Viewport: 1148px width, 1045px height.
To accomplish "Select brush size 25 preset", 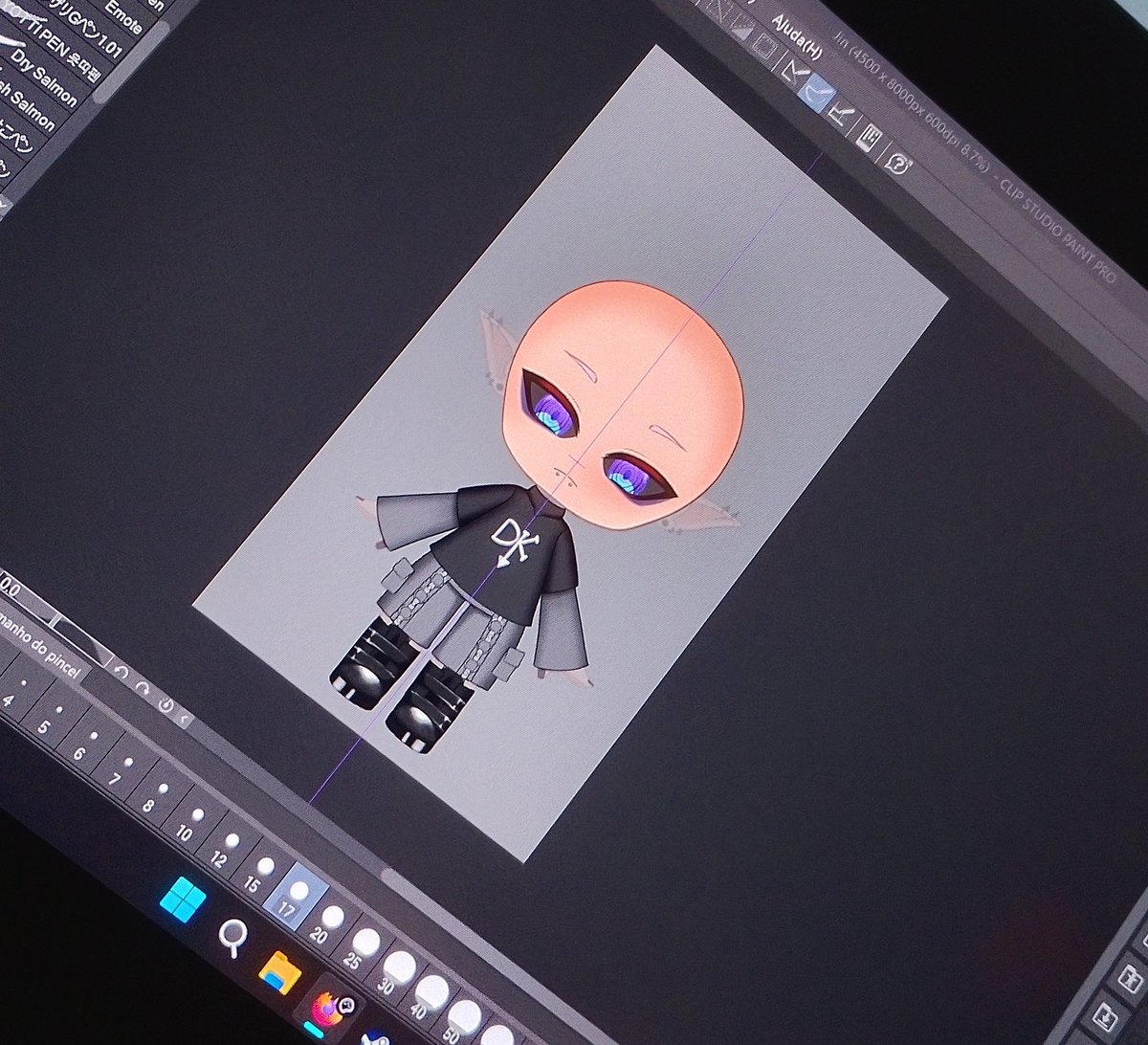I will (x=360, y=949).
